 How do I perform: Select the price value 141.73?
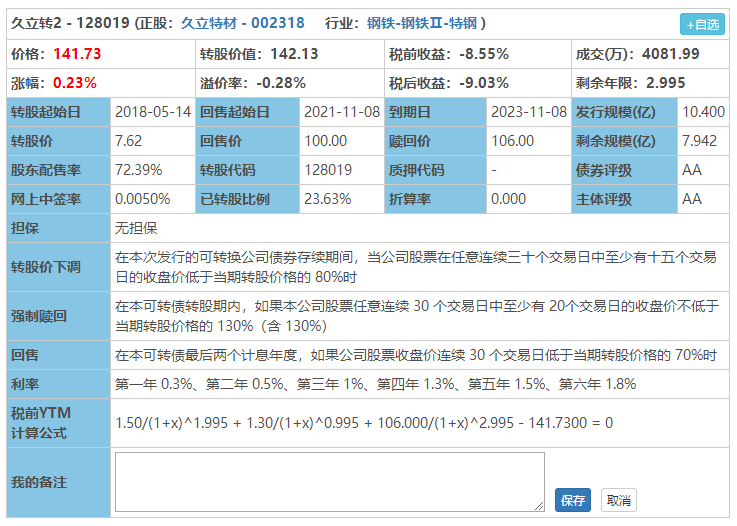pos(77,54)
